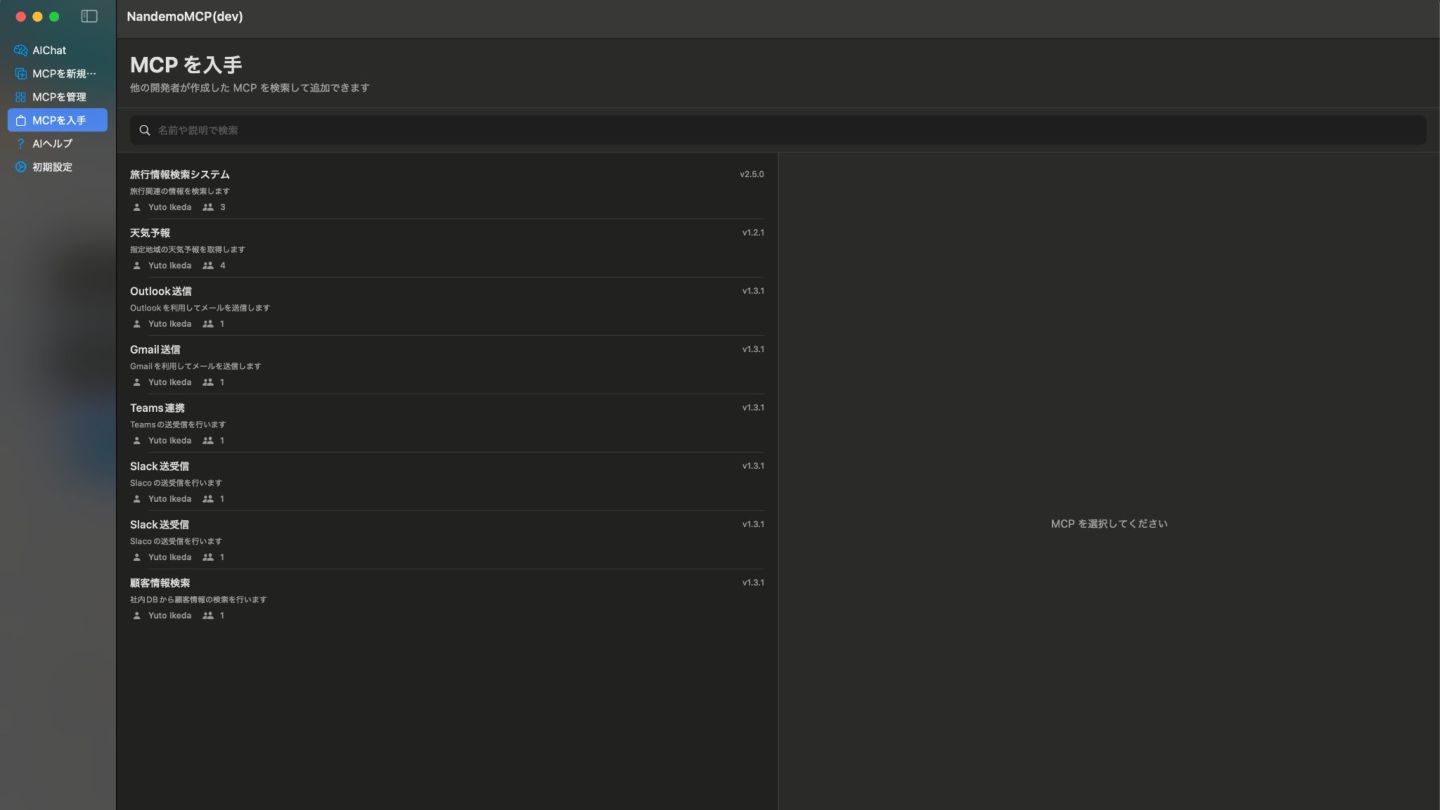Click users icon in Gmail送信 row

point(208,382)
